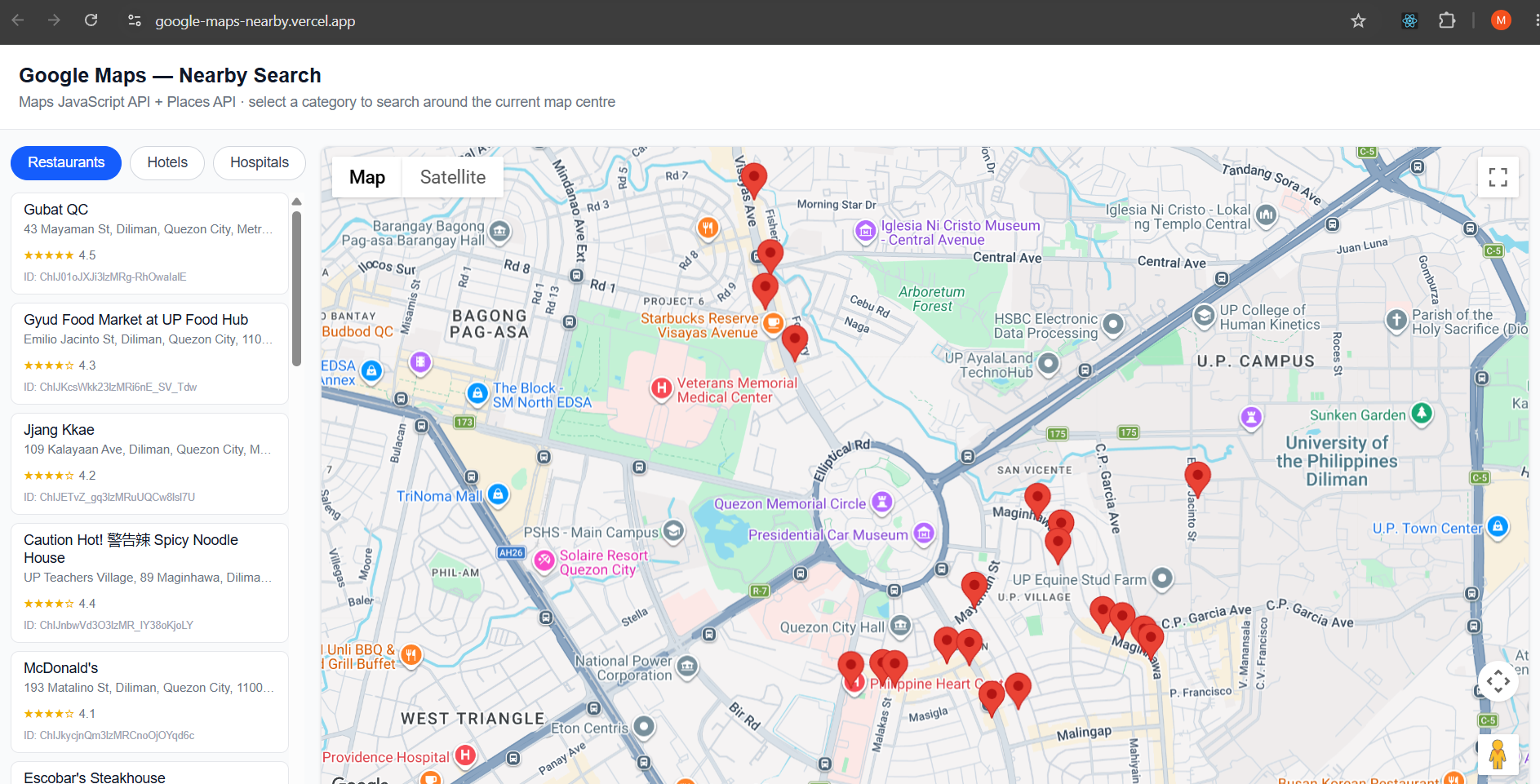
Task: Click the PSHS Main Campus icon
Action: pyautogui.click(x=673, y=532)
